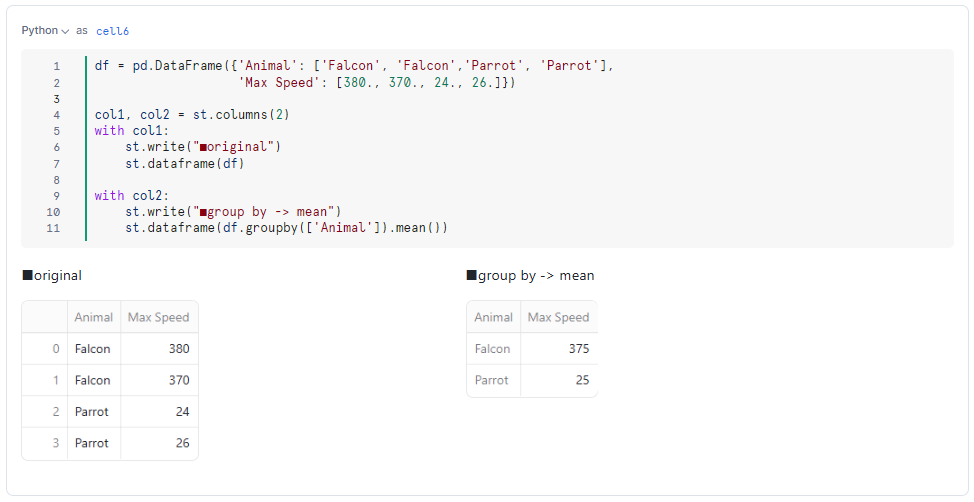Place cursor on the groupby code line
Screen dimensions: 974x502
[286, 228]
